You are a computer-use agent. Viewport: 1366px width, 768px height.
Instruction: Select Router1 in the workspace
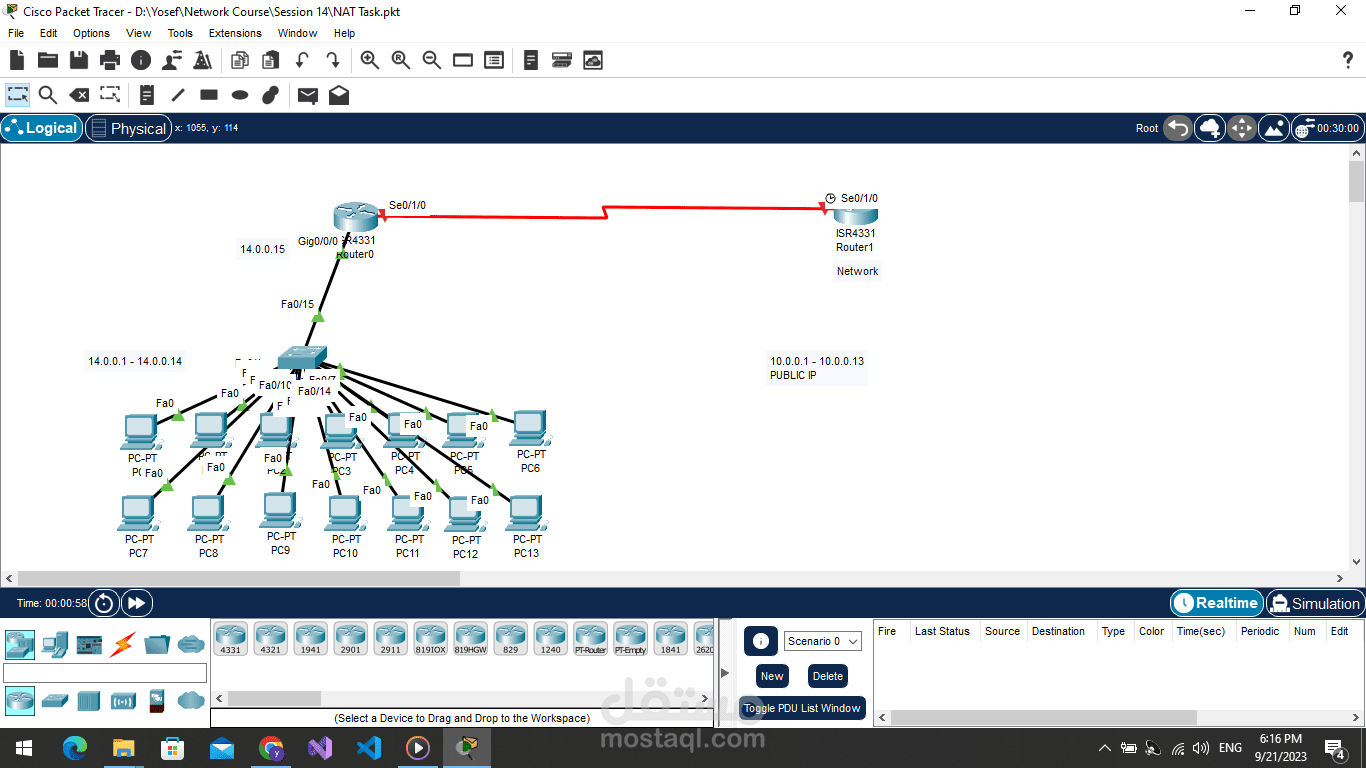pos(855,215)
